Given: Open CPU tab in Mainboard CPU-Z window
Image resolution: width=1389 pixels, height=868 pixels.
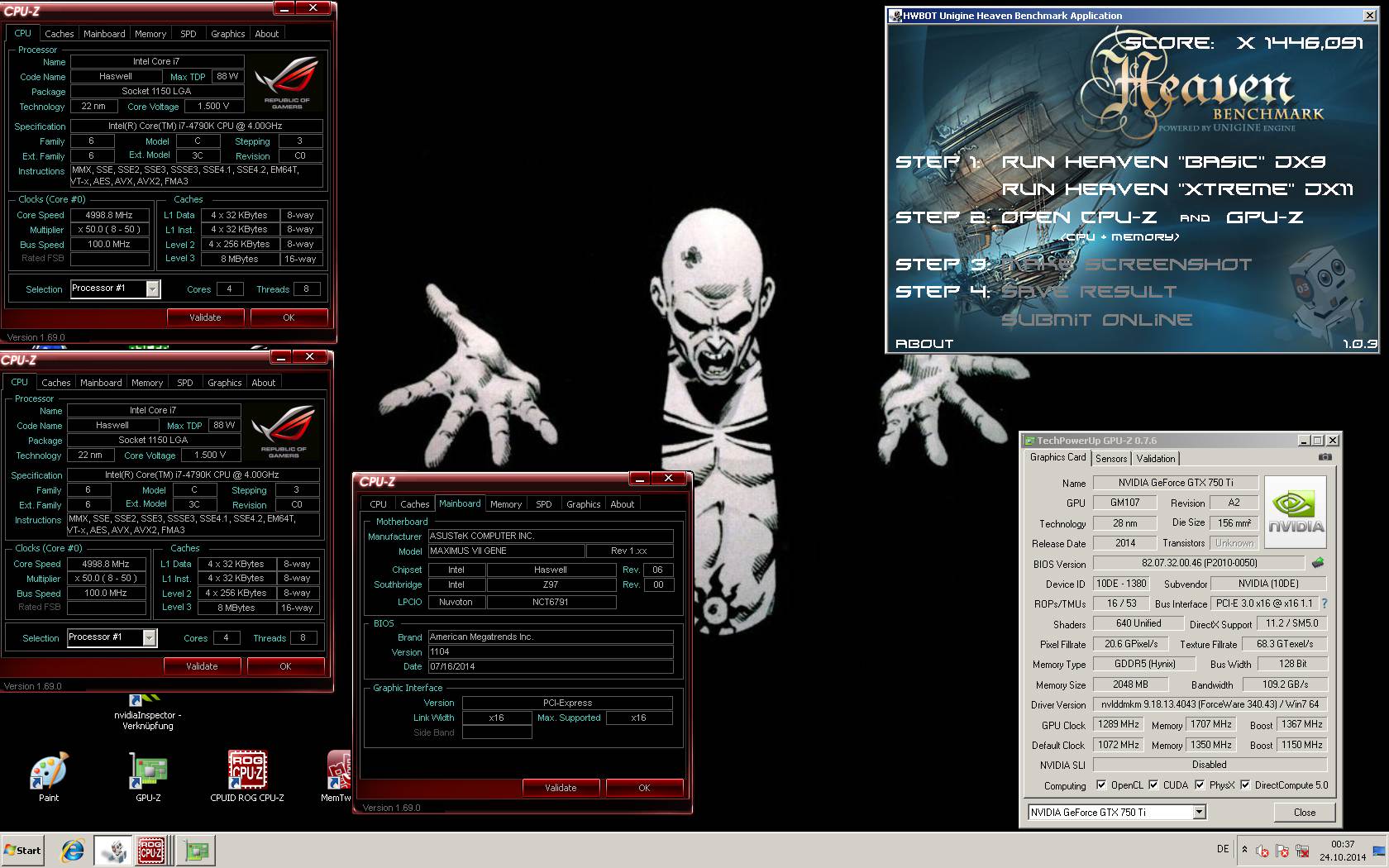Looking at the screenshot, I should coord(378,504).
